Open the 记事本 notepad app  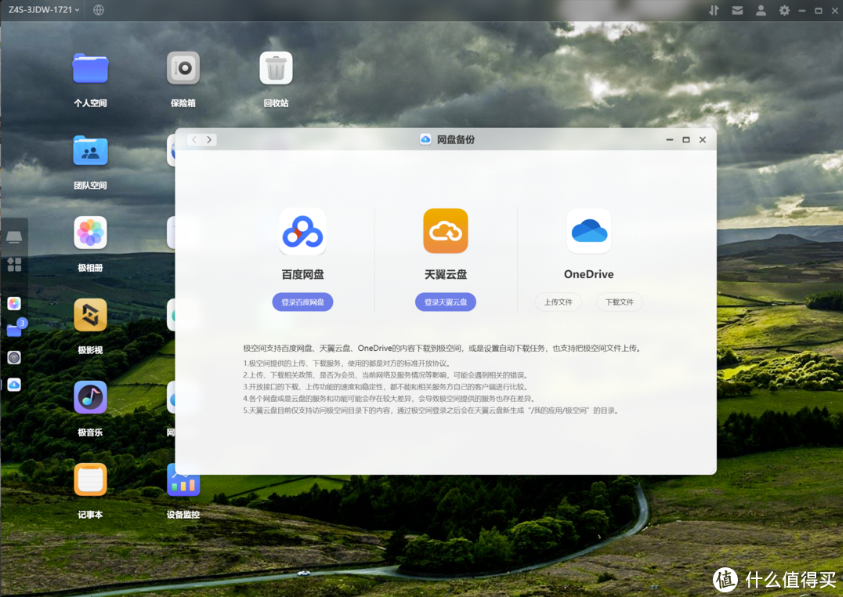point(90,480)
